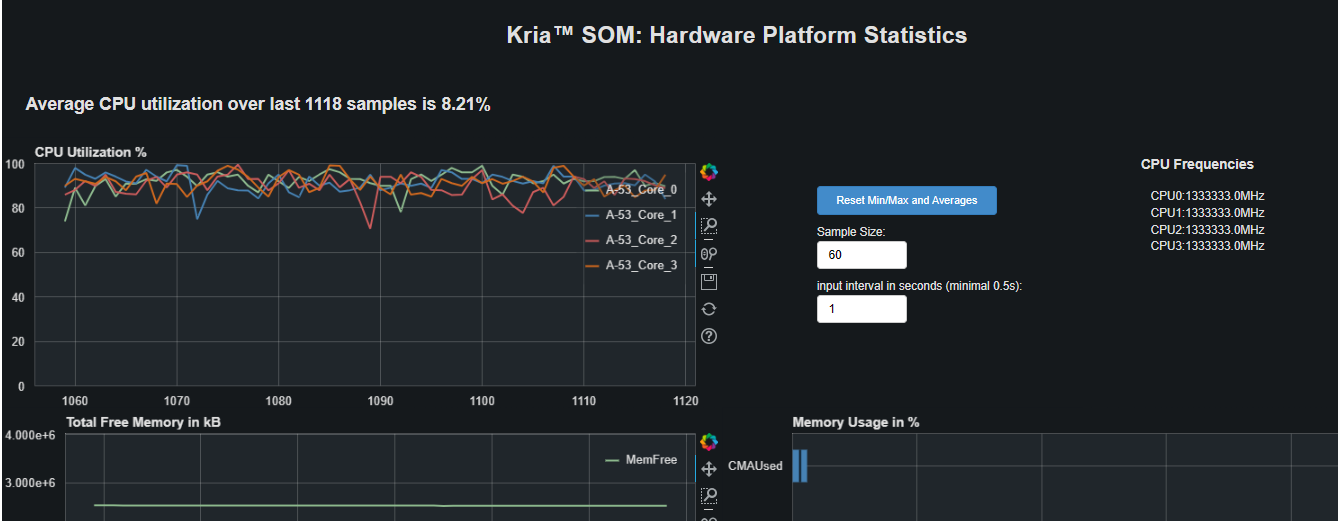Click the CMAUsed axis label
The image size is (1340, 521).
(x=755, y=466)
